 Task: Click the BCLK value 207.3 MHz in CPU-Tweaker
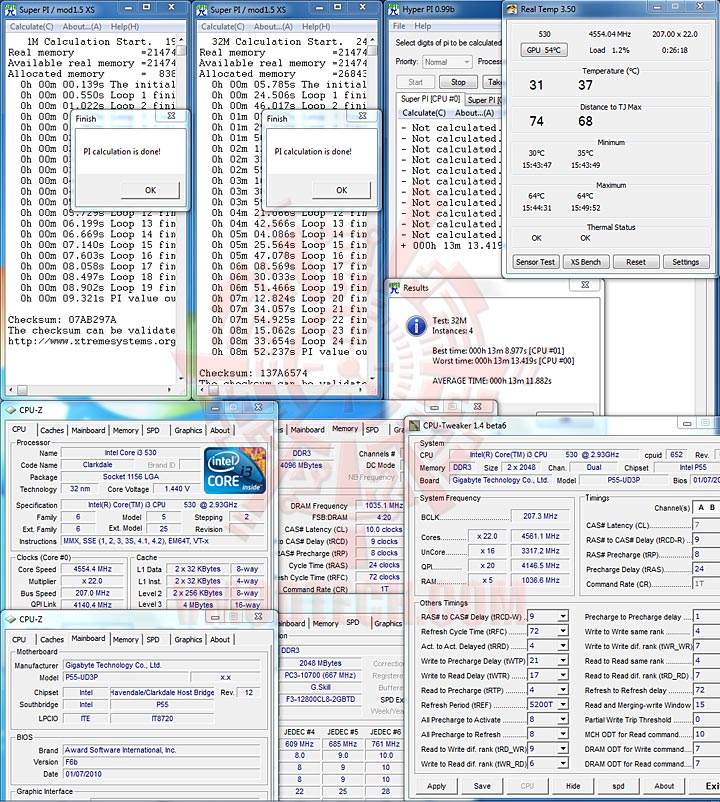pyautogui.click(x=540, y=516)
